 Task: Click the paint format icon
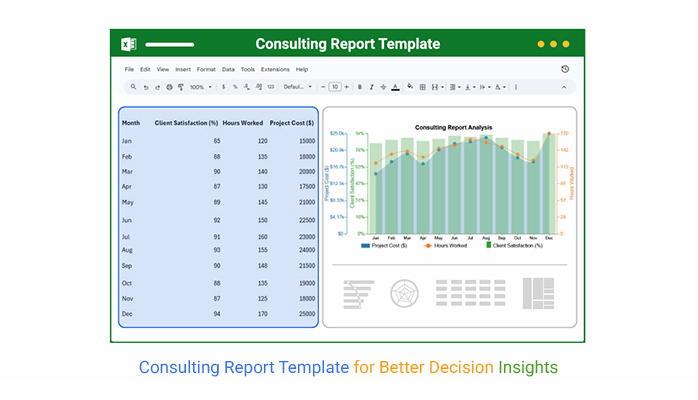pos(181,87)
